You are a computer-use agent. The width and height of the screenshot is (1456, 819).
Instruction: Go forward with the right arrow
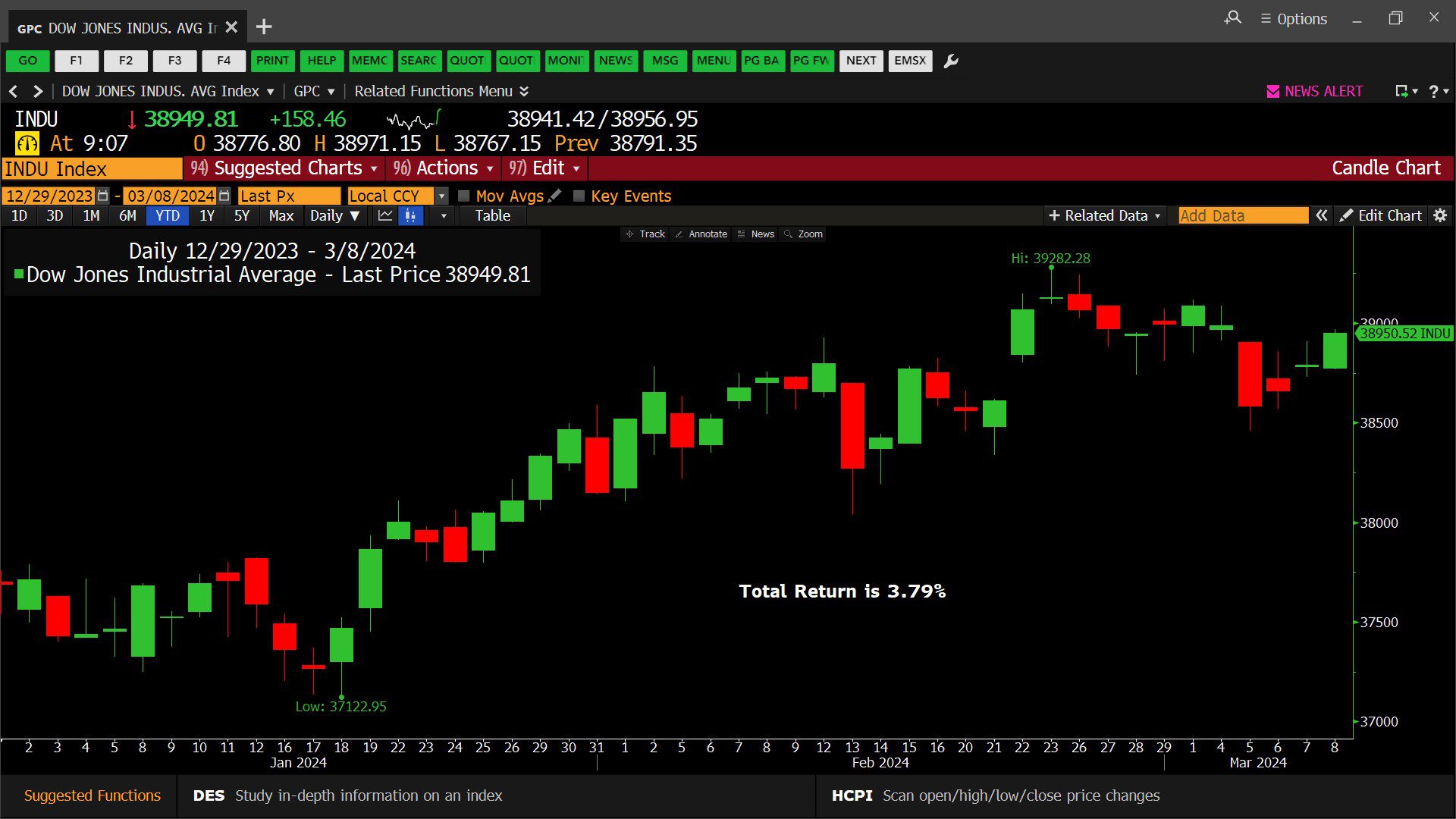pyautogui.click(x=37, y=92)
